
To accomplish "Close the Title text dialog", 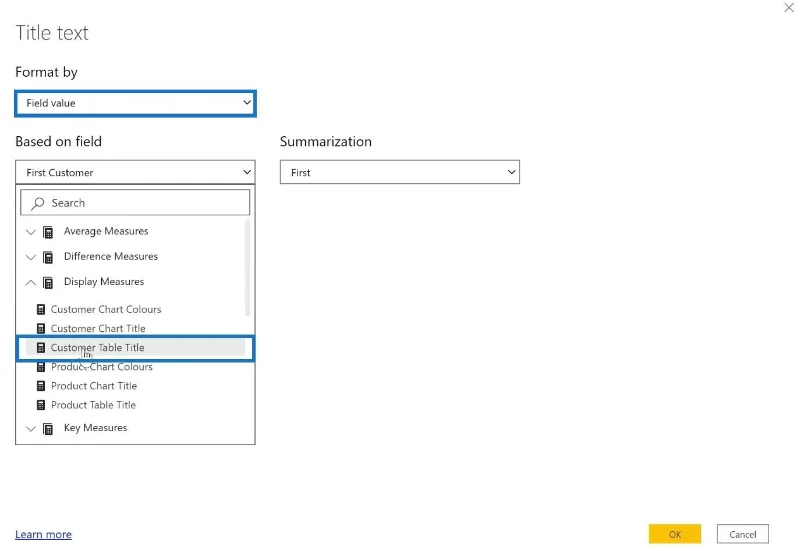I will point(789,8).
